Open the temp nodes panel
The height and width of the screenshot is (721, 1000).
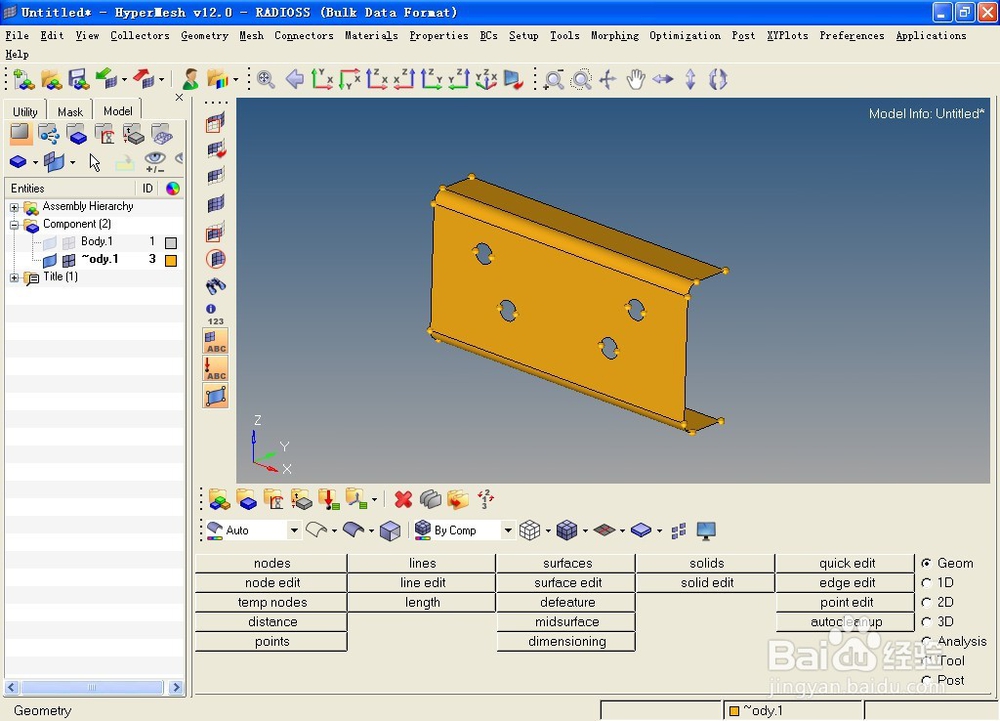coord(272,602)
